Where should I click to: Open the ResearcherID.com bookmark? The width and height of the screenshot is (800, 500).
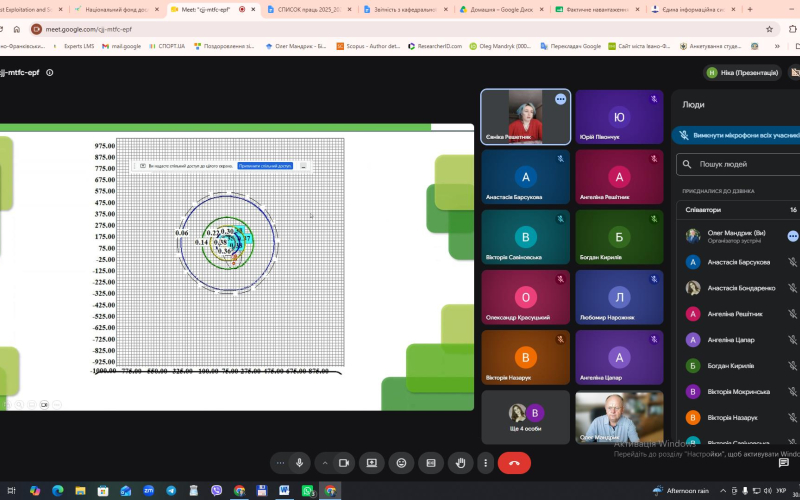pyautogui.click(x=435, y=46)
